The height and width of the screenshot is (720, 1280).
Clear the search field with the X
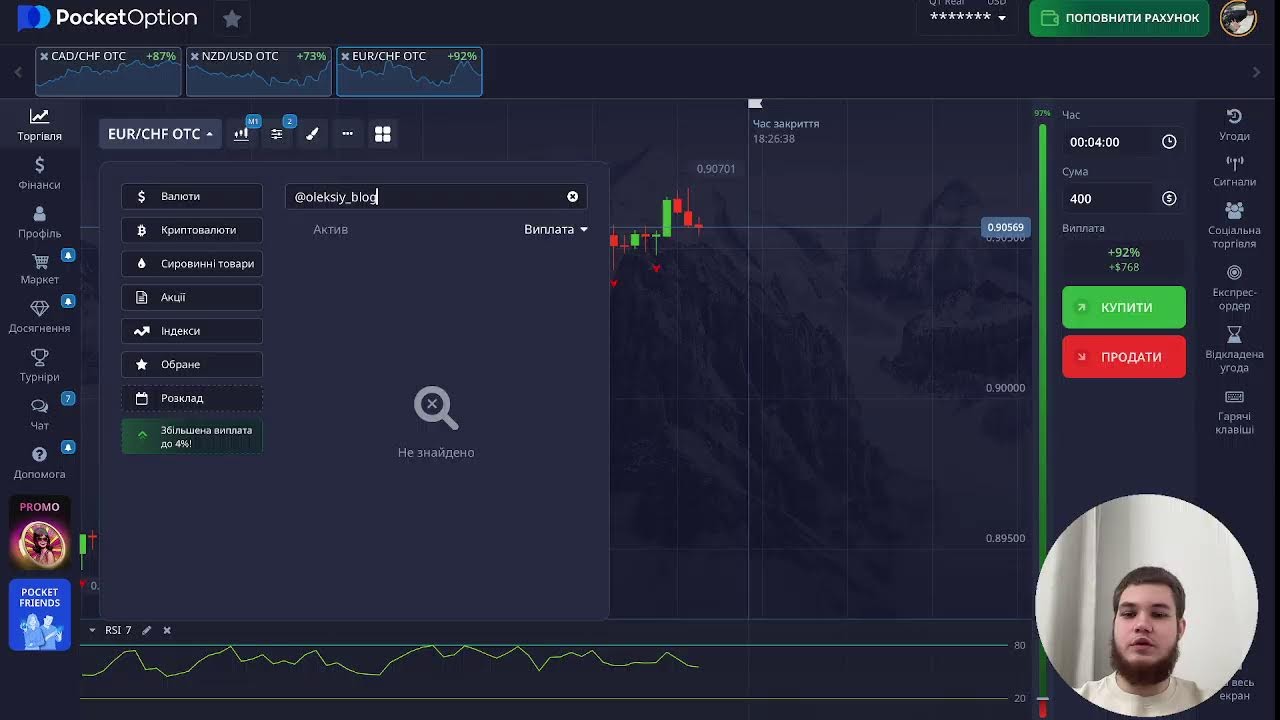pos(573,197)
